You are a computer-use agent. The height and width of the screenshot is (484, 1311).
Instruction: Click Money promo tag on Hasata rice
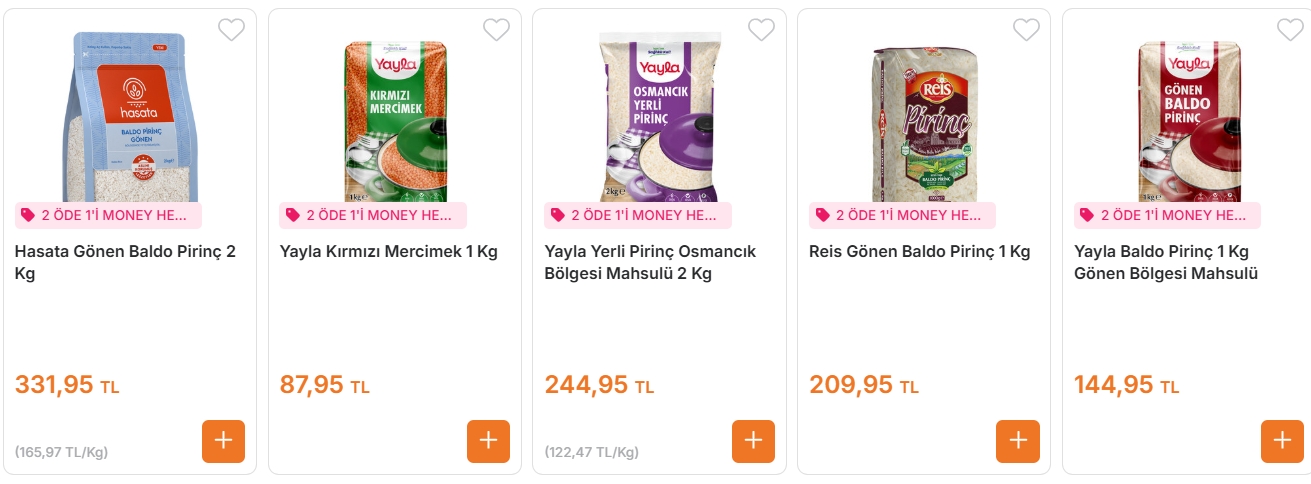tap(108, 215)
